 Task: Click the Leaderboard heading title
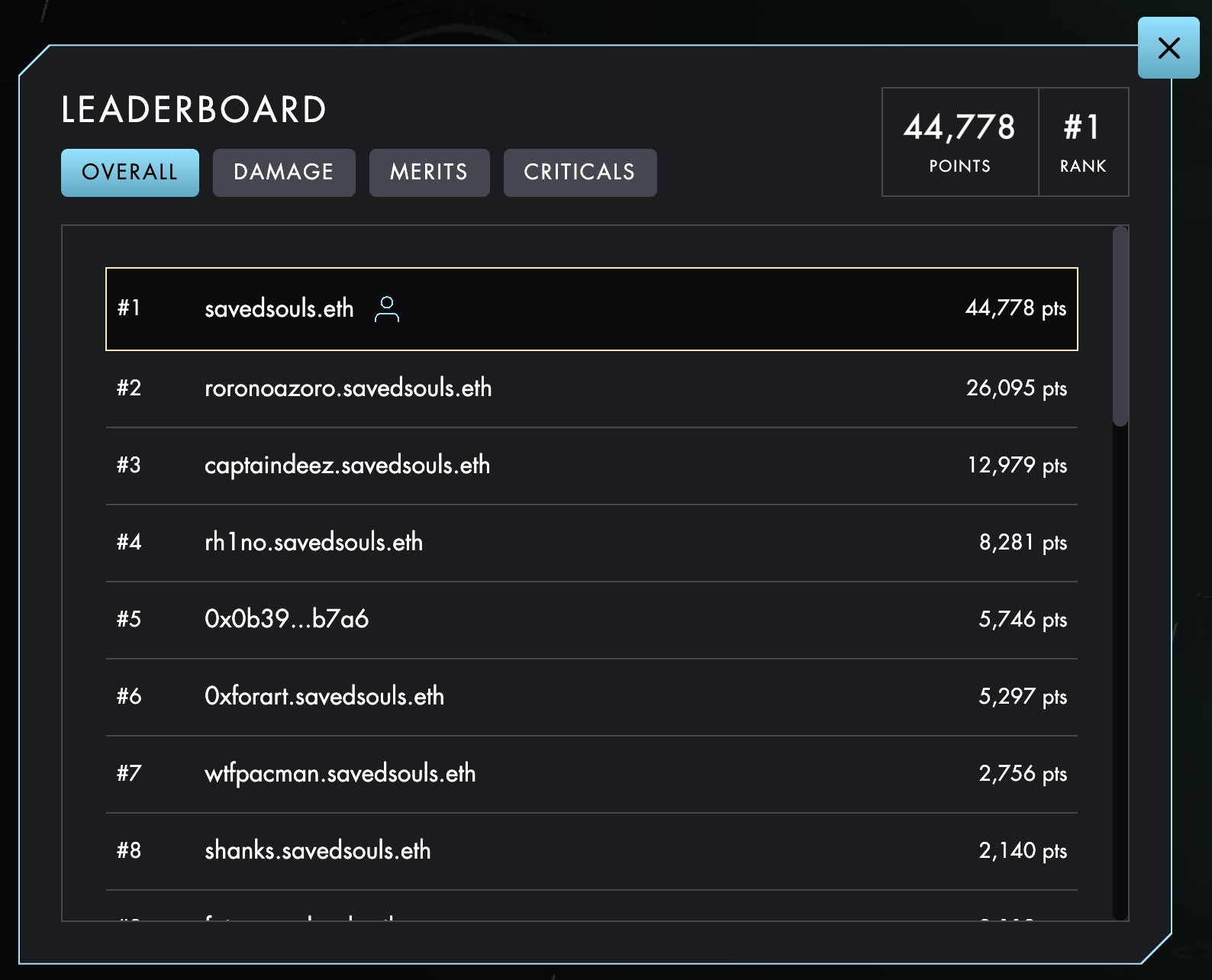[194, 110]
